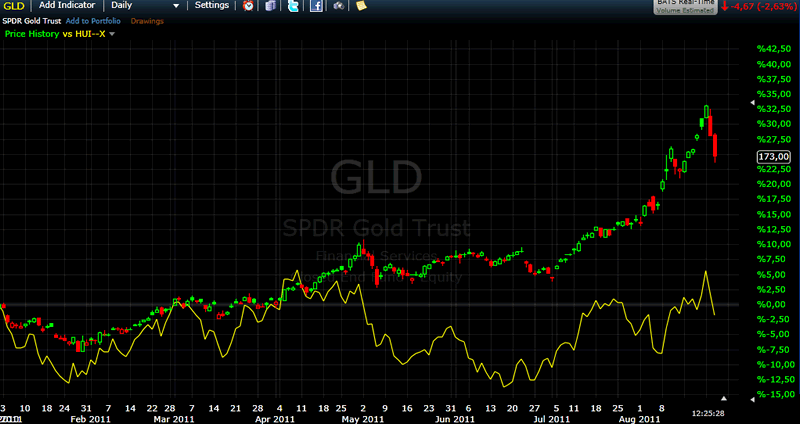Screen dimensions: 800x424
Task: Click the 12:25:28 clock time text
Action: pos(708,413)
